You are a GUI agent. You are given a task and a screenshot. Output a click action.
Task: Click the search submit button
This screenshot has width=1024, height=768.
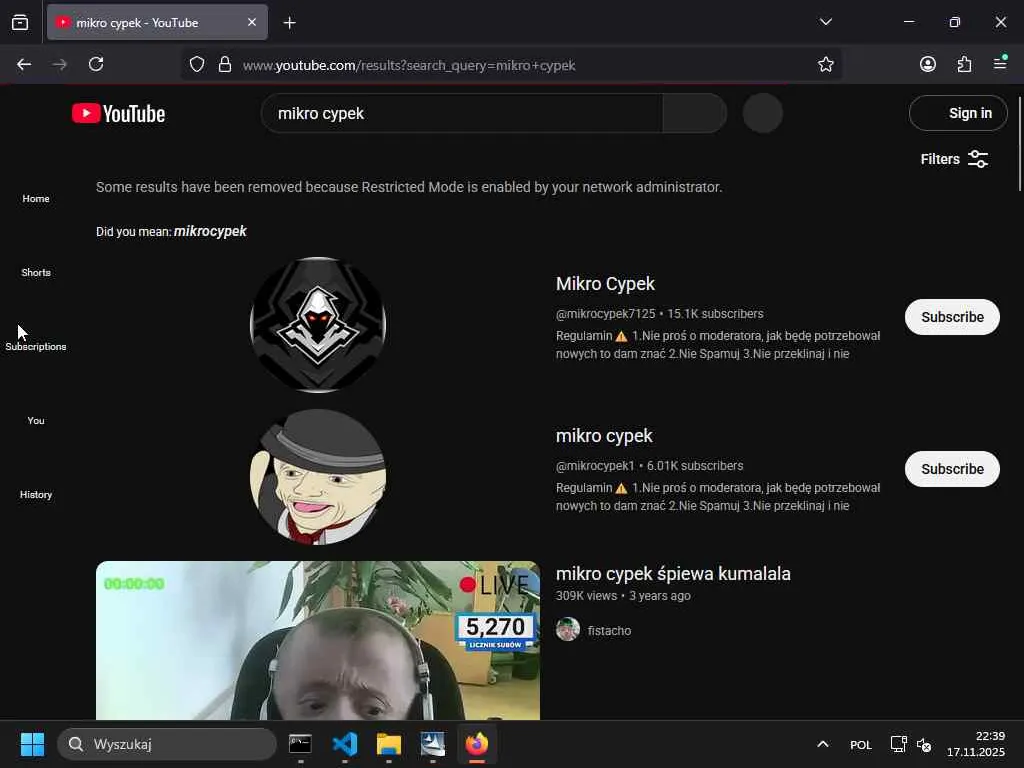point(694,114)
